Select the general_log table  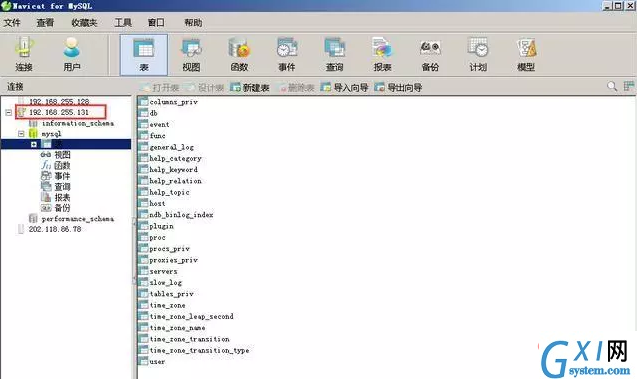(171, 147)
